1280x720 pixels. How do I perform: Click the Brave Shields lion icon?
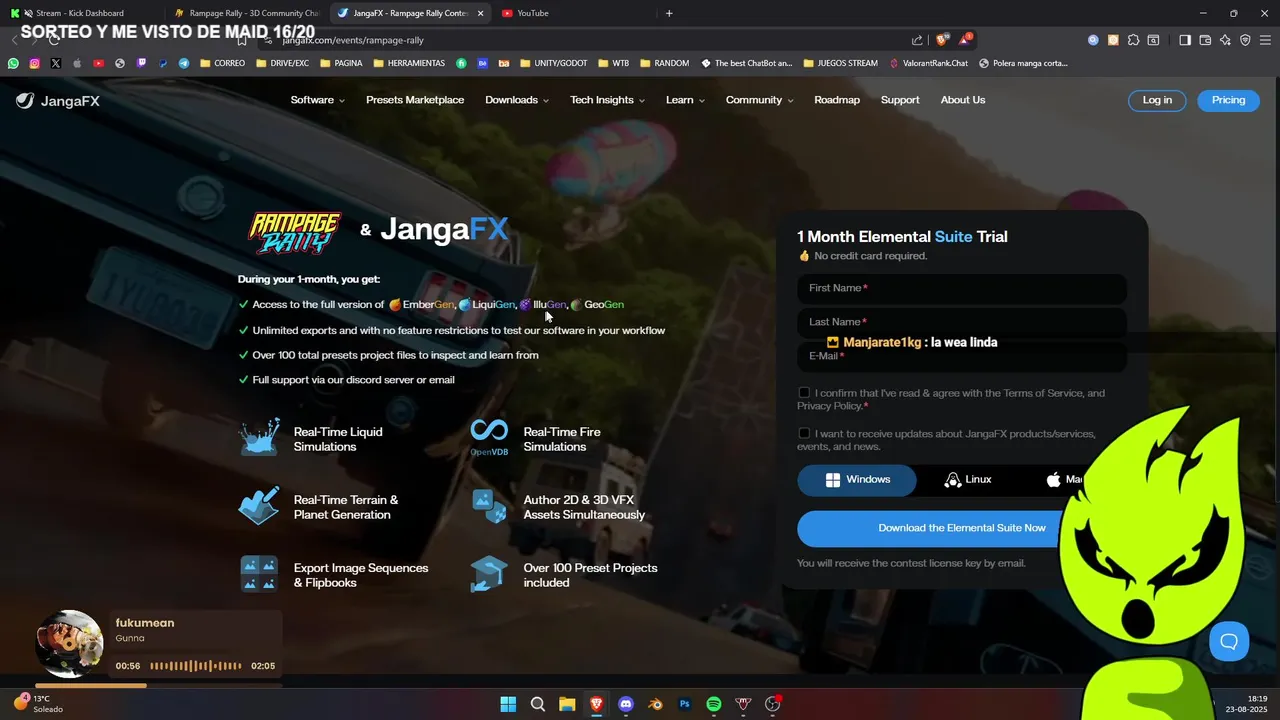[941, 40]
